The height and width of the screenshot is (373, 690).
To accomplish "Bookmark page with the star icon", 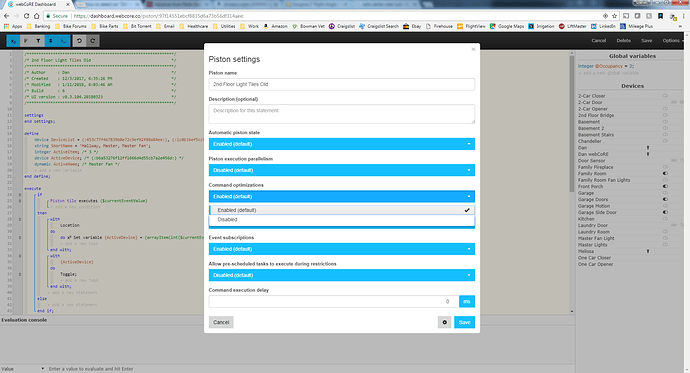I will coord(614,16).
